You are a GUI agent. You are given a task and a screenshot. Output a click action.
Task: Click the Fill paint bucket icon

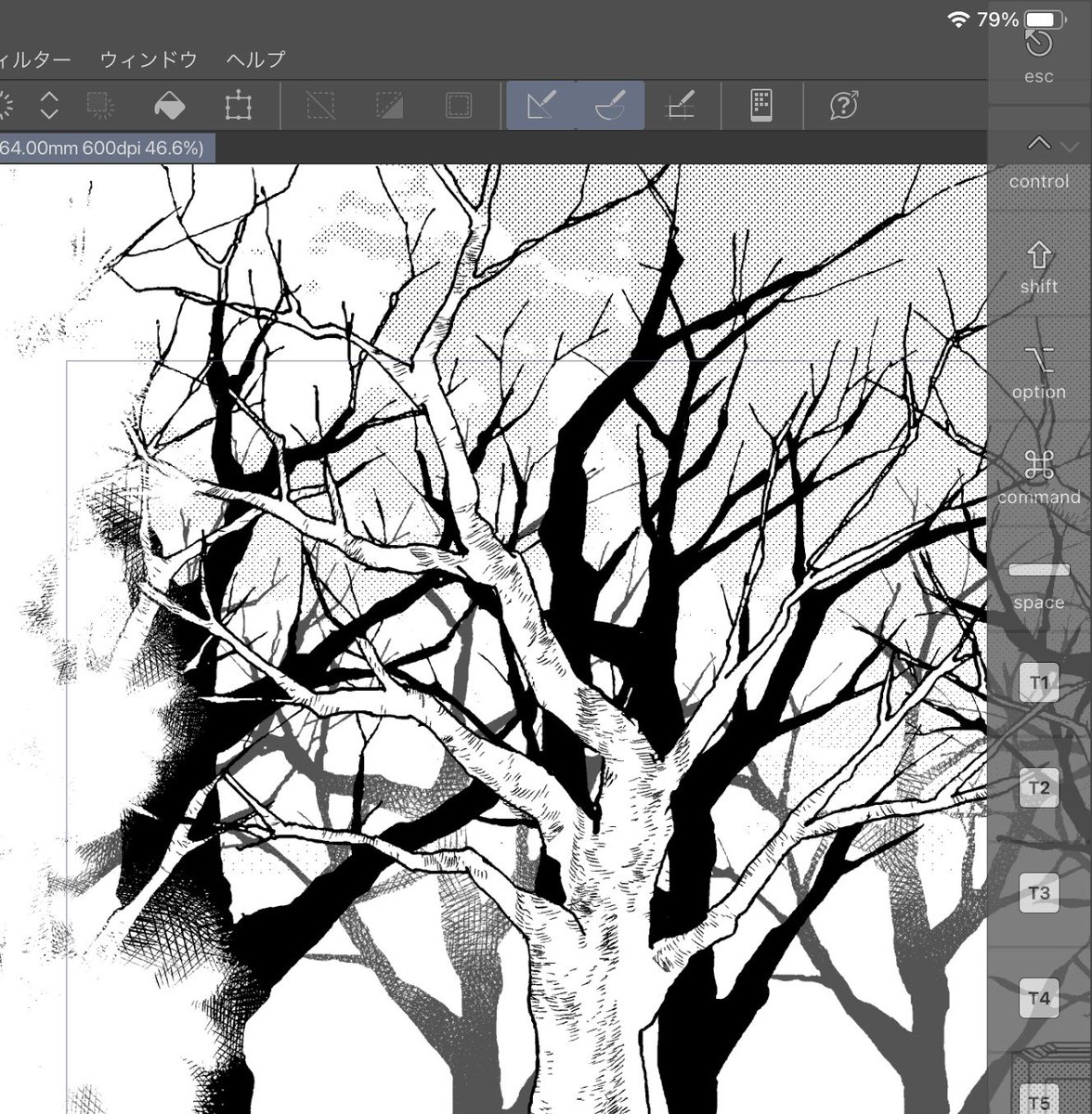pyautogui.click(x=168, y=105)
